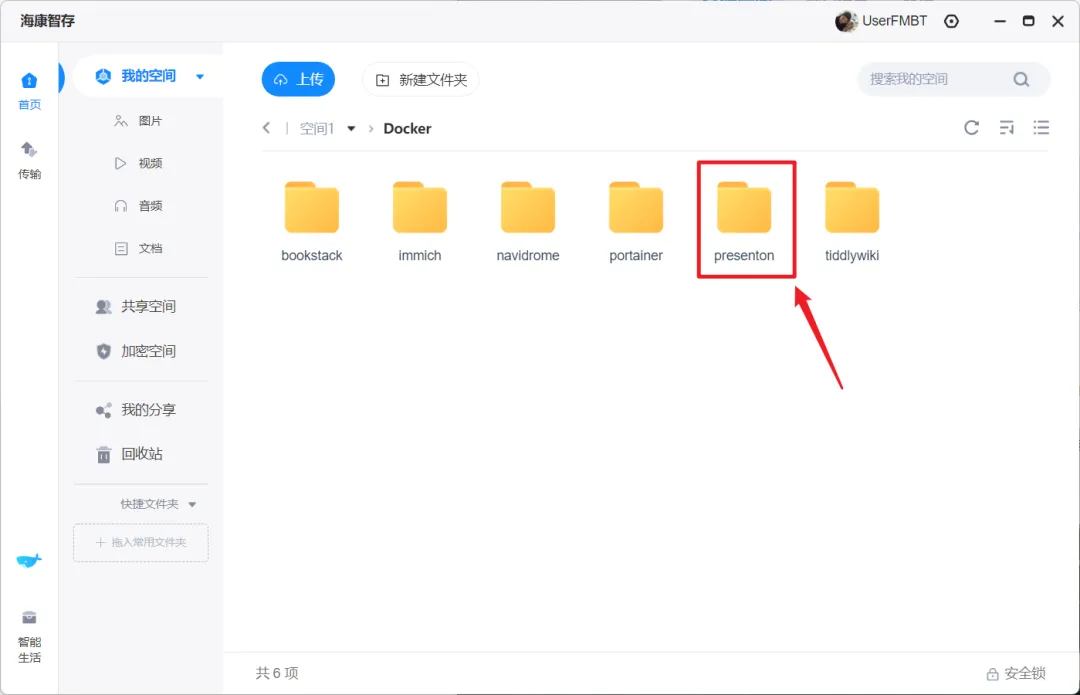Open 共享空间 in the sidebar
1080x695 pixels.
click(136, 307)
